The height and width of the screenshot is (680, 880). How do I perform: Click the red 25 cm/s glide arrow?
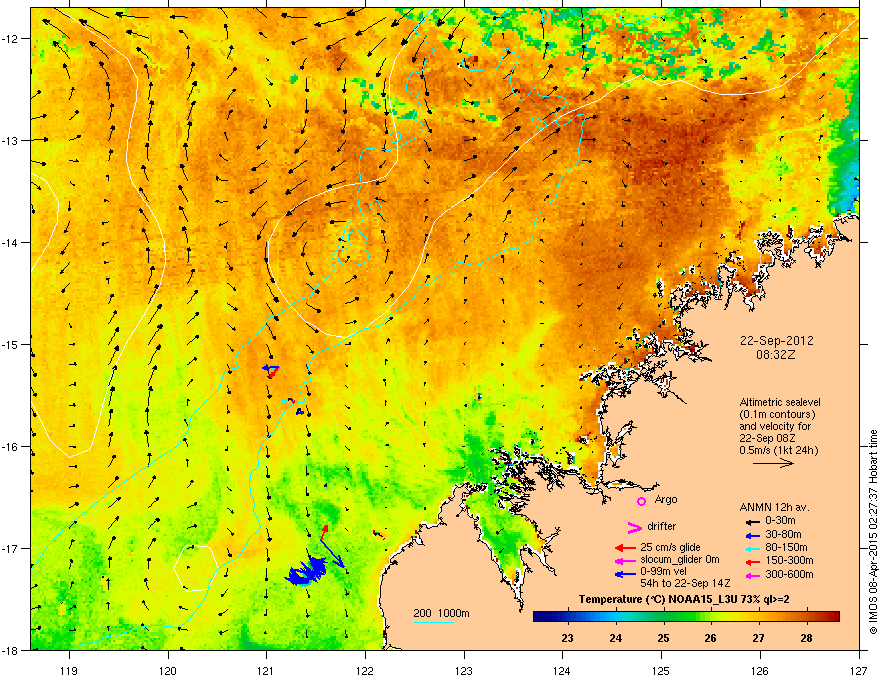tap(625, 548)
